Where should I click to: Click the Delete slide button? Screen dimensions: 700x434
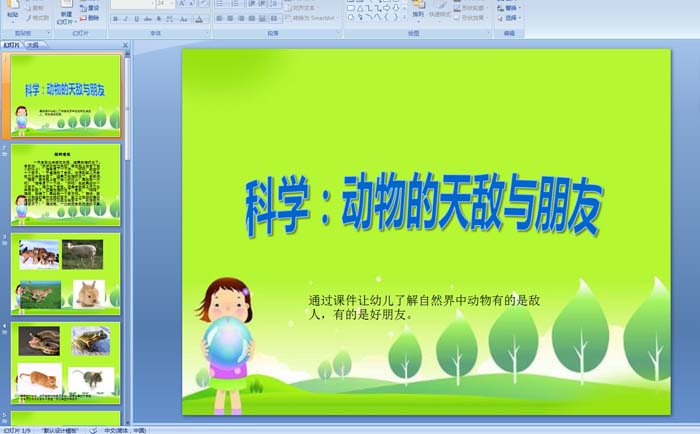point(91,18)
